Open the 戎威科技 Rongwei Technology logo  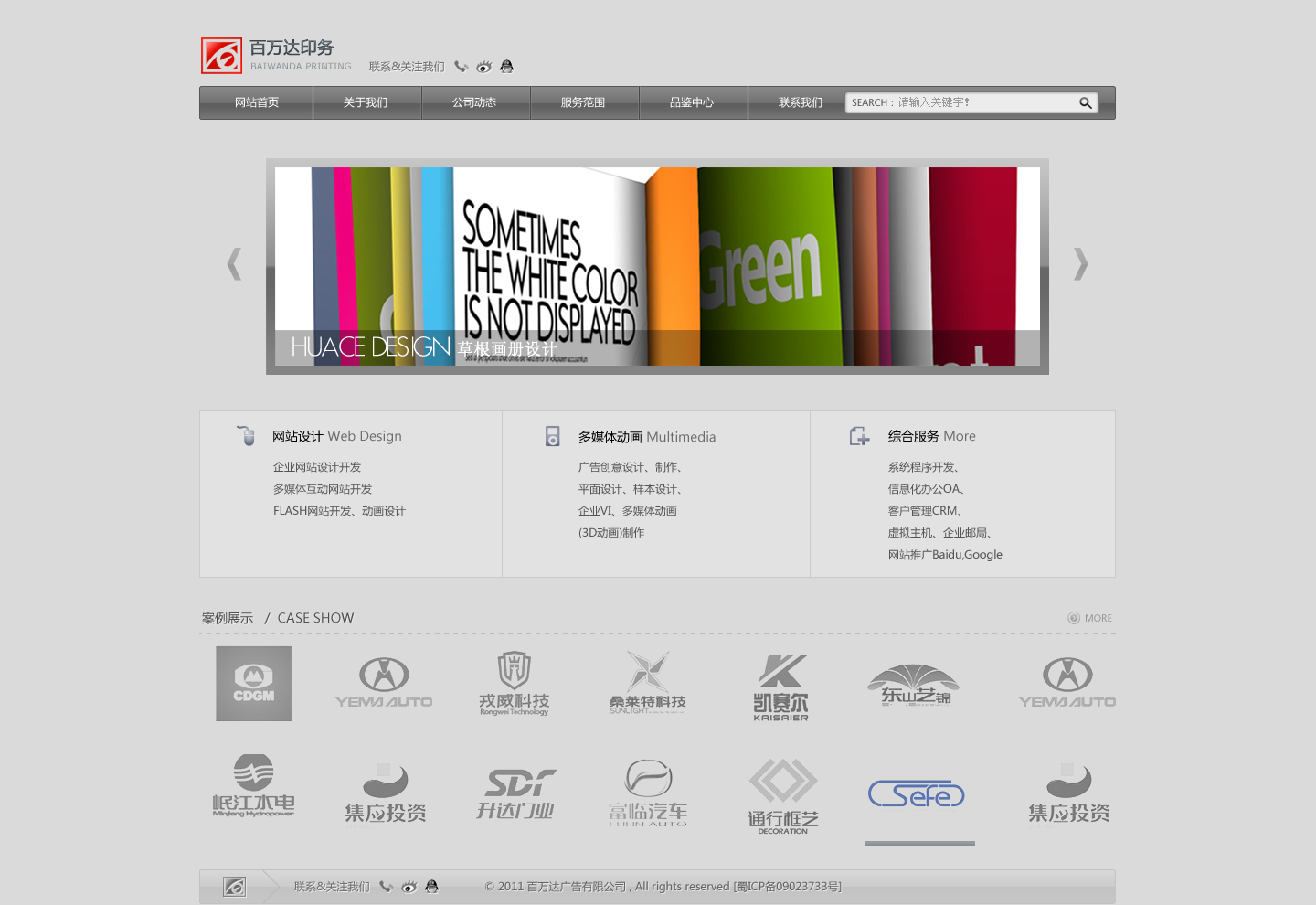(x=515, y=684)
